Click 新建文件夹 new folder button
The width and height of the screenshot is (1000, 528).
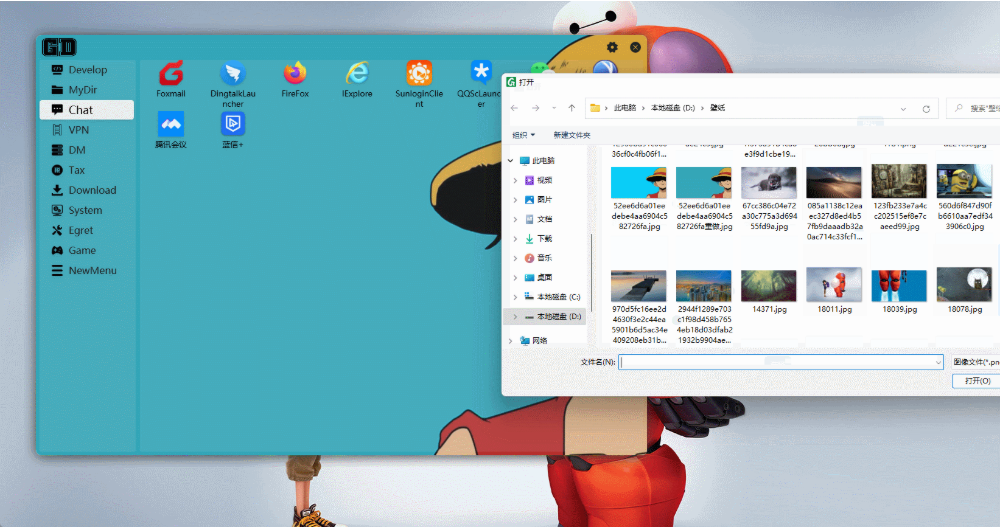click(571, 135)
